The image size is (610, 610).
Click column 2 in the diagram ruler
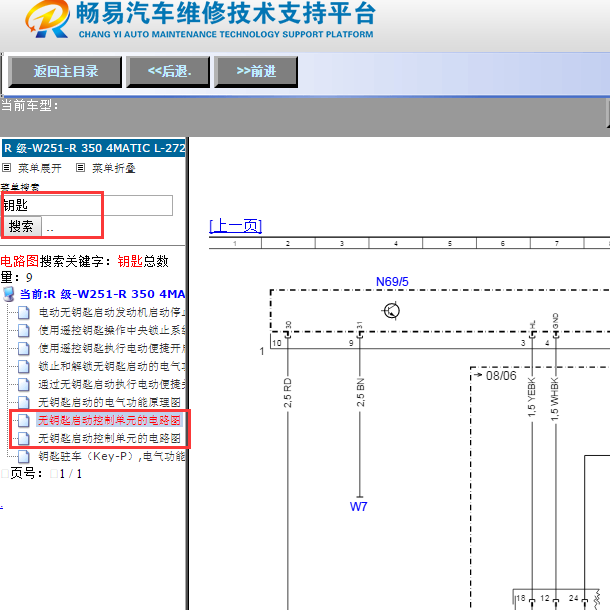[x=288, y=244]
